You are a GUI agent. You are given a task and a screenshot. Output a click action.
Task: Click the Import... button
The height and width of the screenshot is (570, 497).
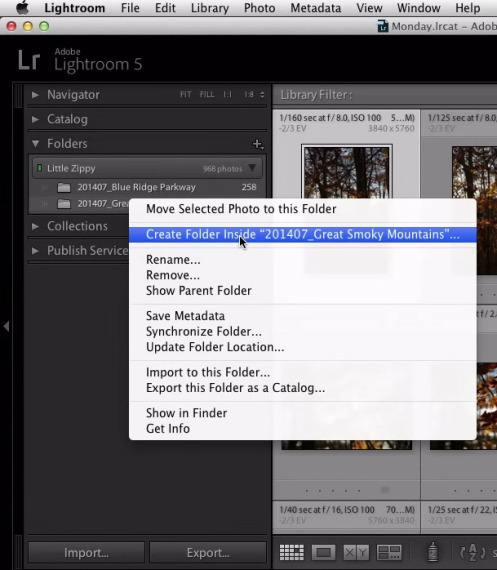pos(86,553)
